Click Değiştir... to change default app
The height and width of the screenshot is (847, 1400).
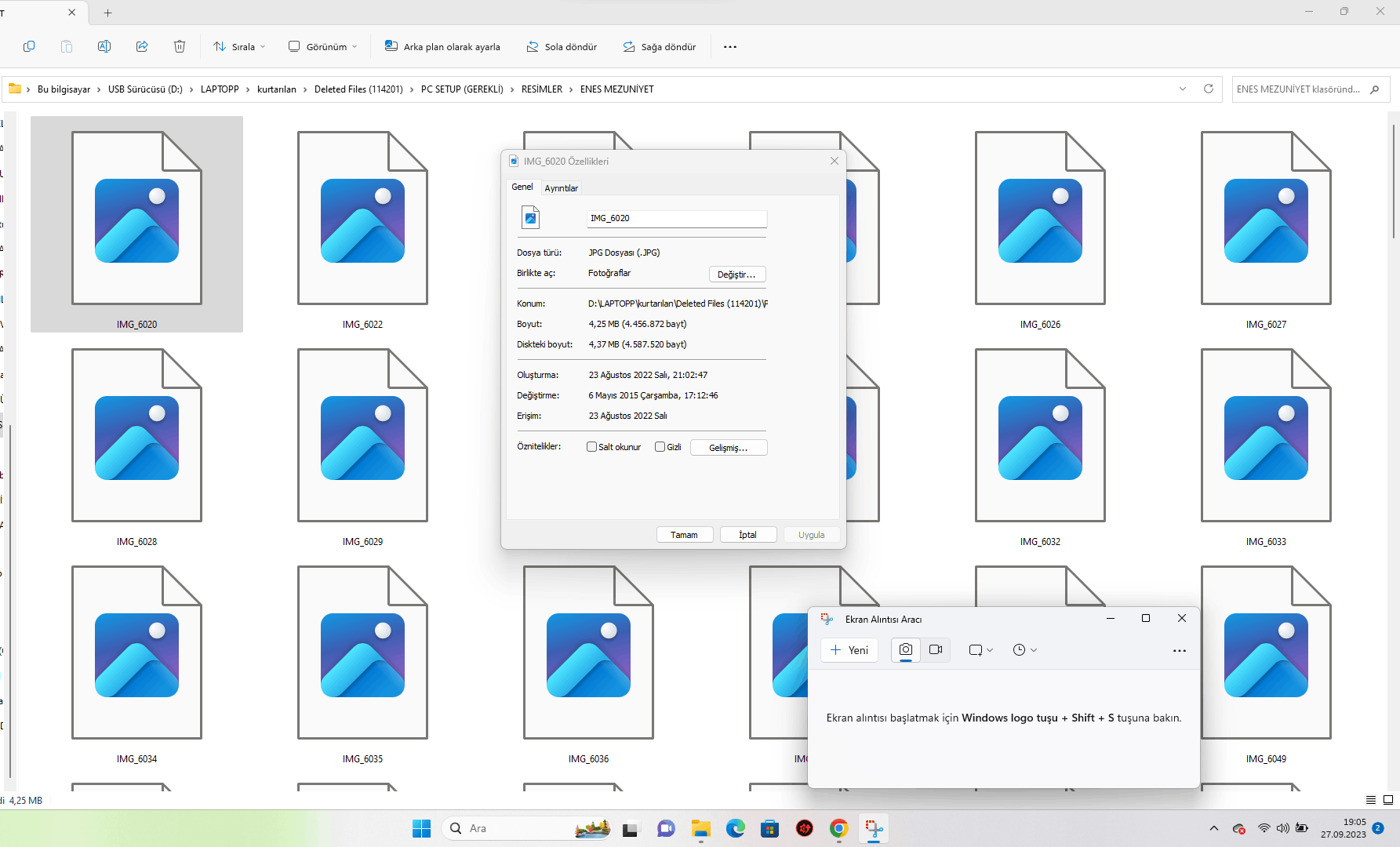(737, 274)
